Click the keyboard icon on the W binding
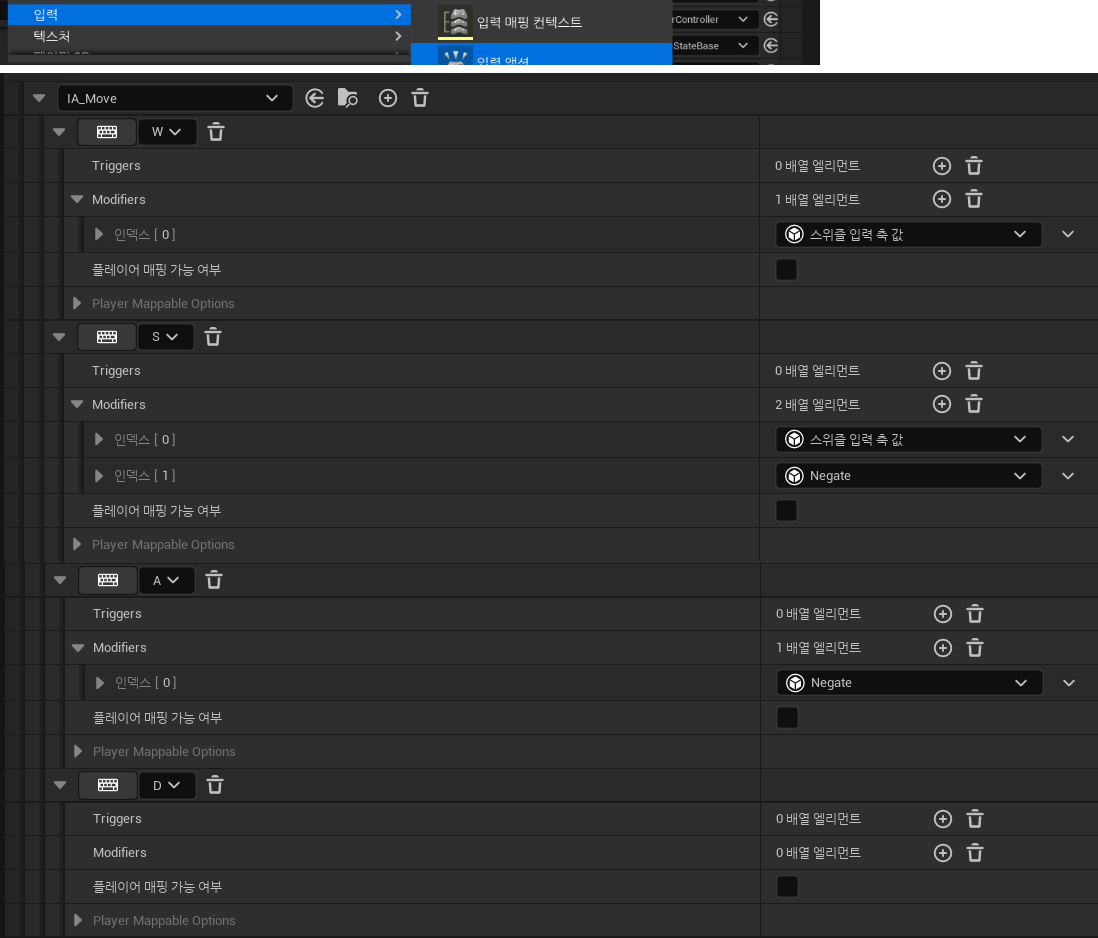This screenshot has height=938, width=1098. coord(107,131)
